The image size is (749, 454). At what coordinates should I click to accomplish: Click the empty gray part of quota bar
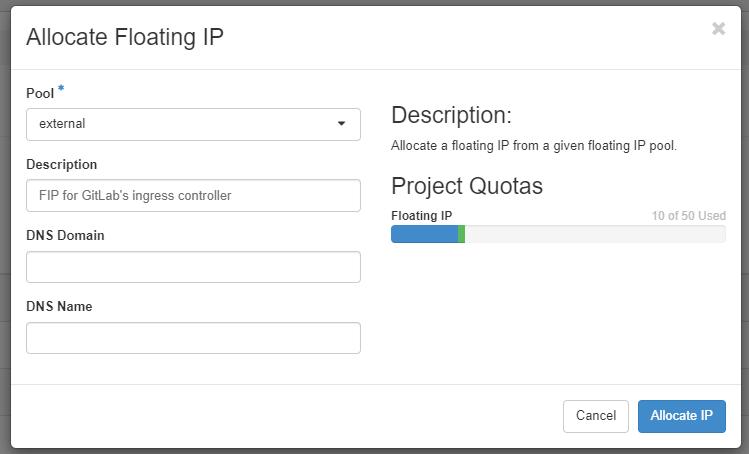595,234
